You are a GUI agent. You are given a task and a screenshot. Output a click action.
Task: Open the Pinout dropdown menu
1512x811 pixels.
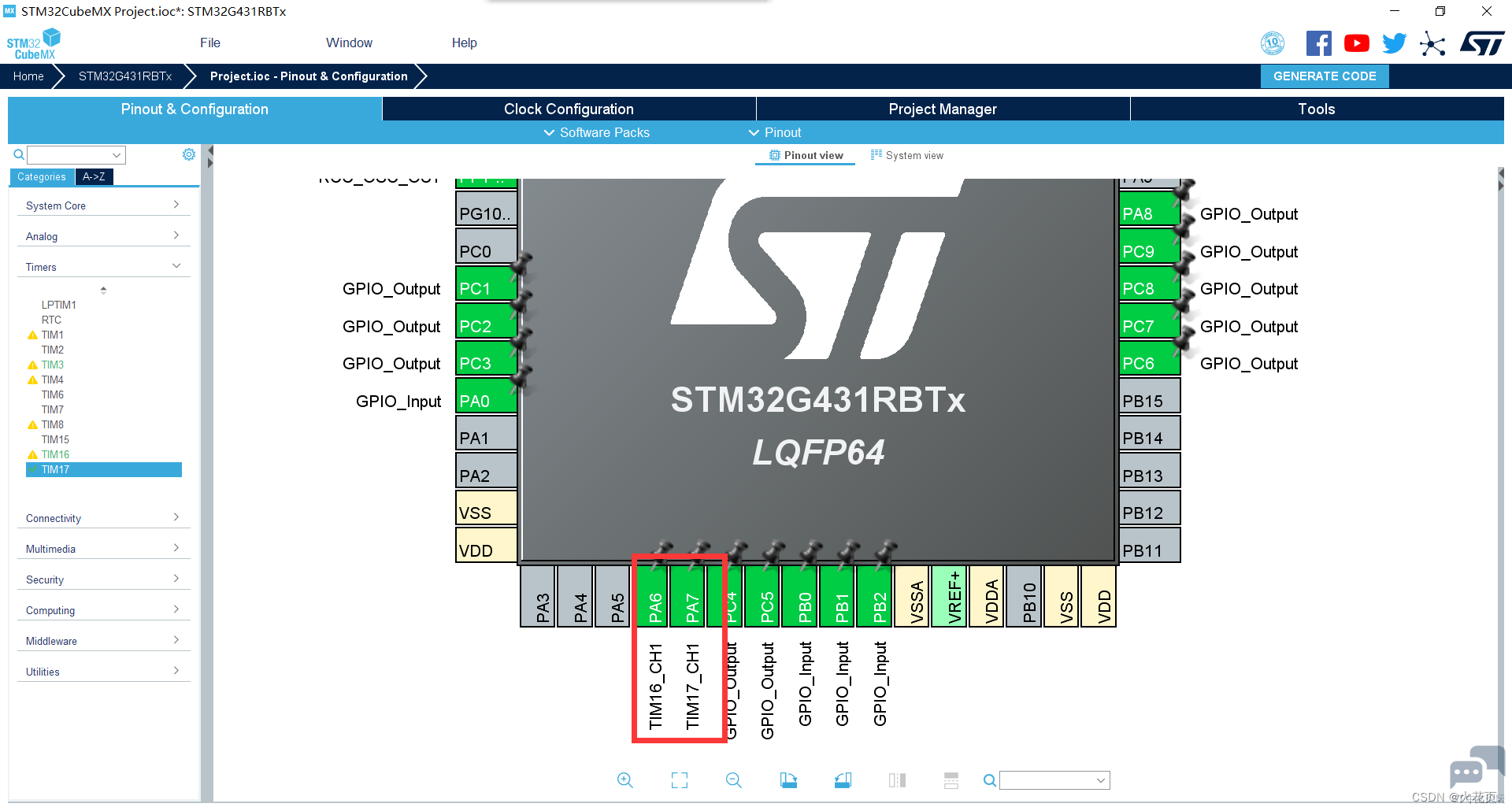pyautogui.click(x=775, y=132)
